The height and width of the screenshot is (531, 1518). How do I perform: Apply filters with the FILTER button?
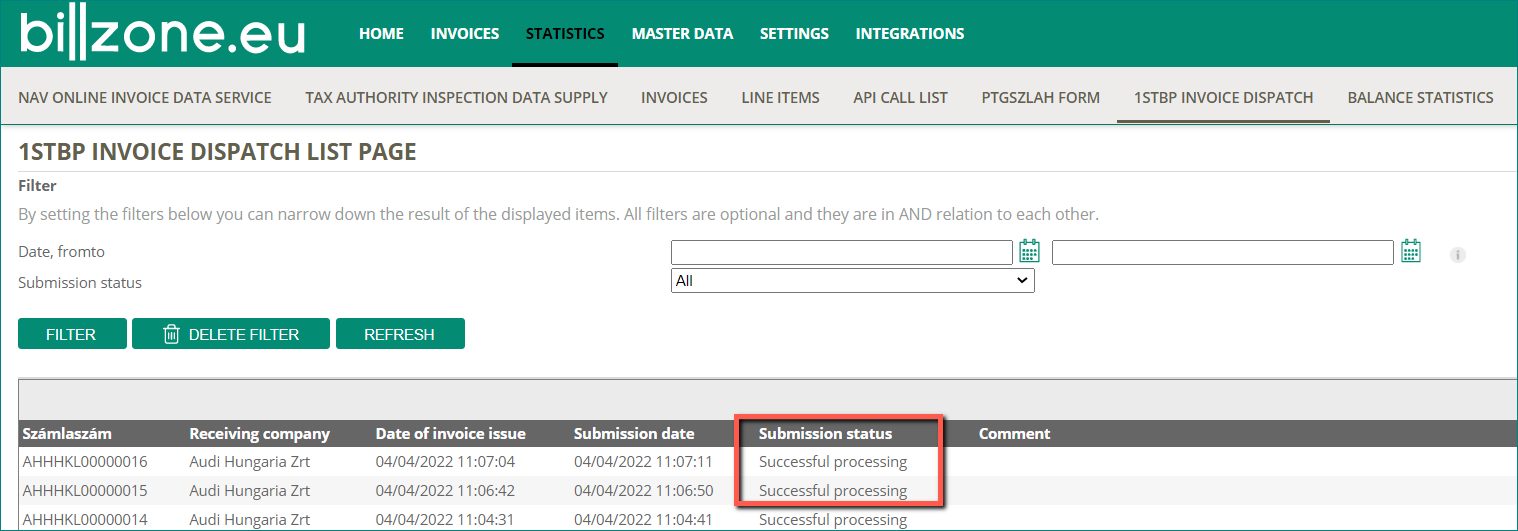(x=72, y=334)
